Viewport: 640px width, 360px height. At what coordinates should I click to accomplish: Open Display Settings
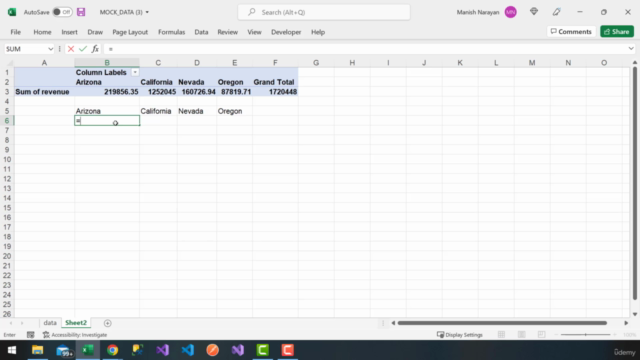coord(460,335)
